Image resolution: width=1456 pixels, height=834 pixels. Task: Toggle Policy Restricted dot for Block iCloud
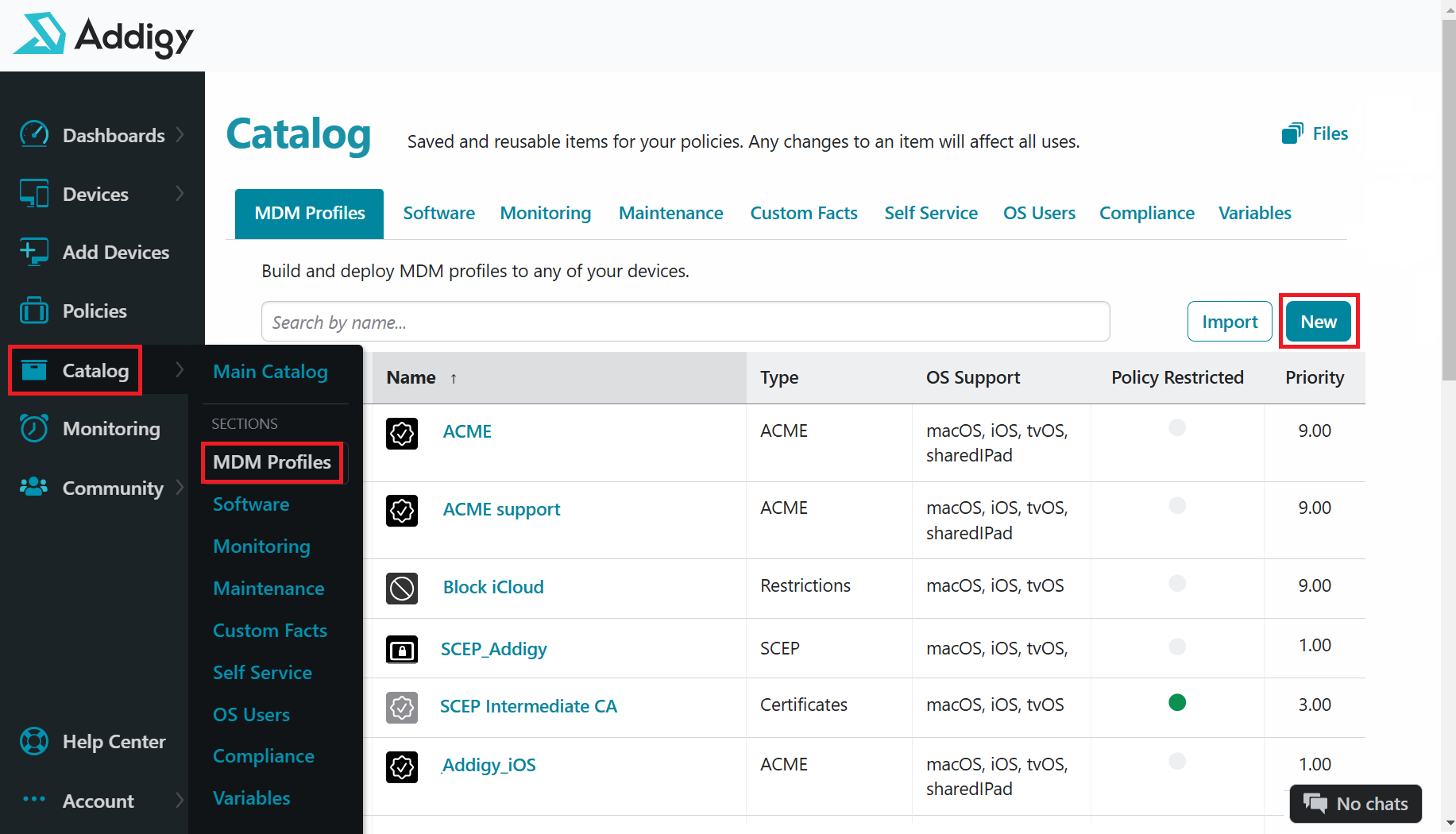[x=1177, y=583]
